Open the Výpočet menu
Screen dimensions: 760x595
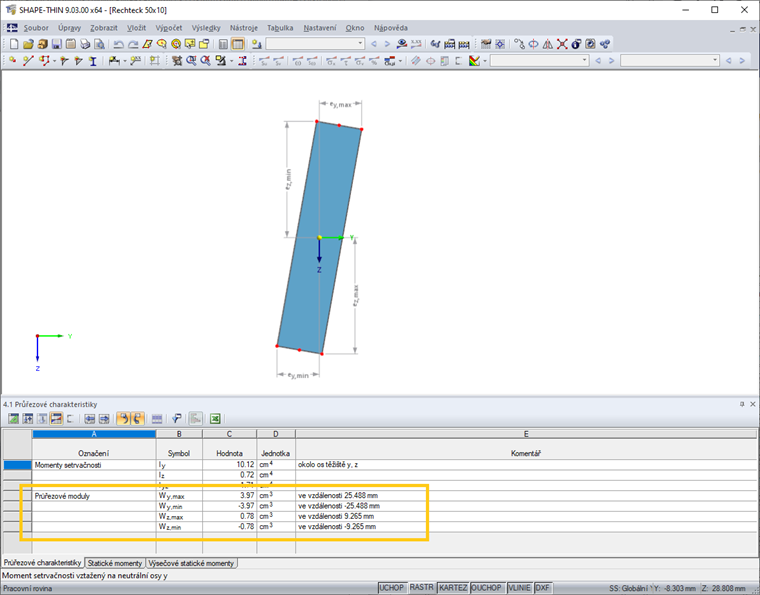pos(169,28)
